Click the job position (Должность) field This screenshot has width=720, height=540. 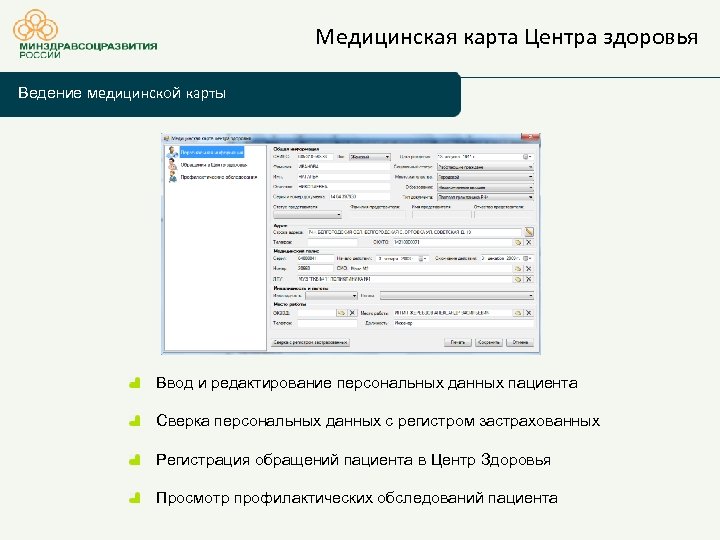pyautogui.click(x=463, y=323)
